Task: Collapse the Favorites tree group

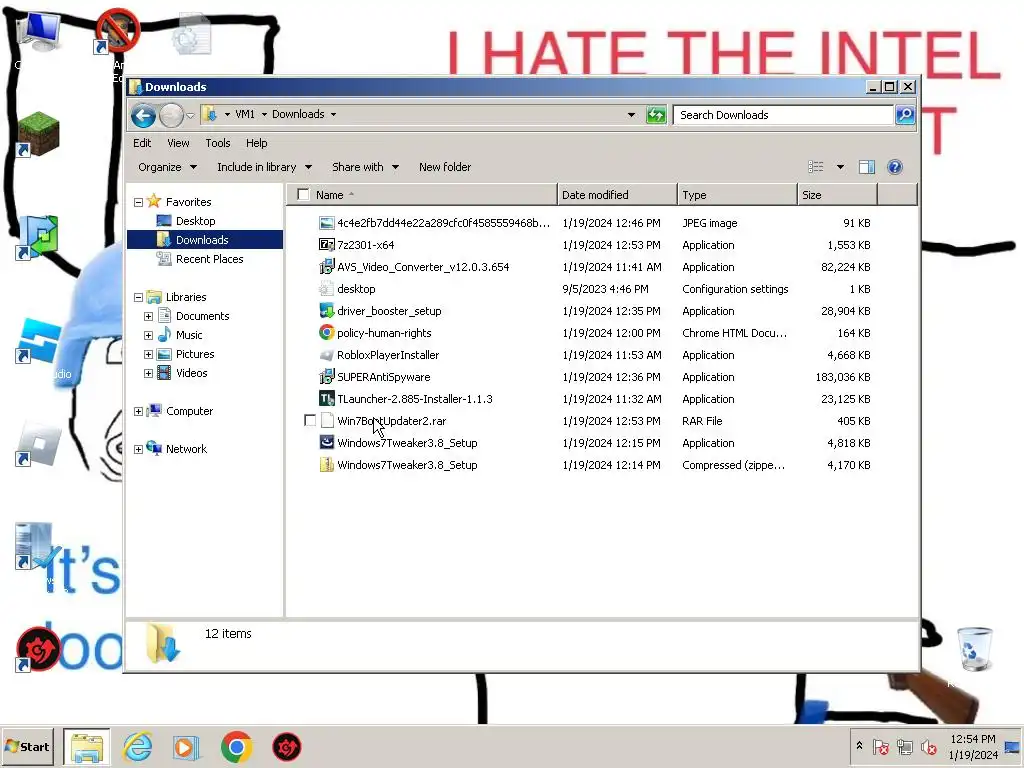Action: pos(138,202)
